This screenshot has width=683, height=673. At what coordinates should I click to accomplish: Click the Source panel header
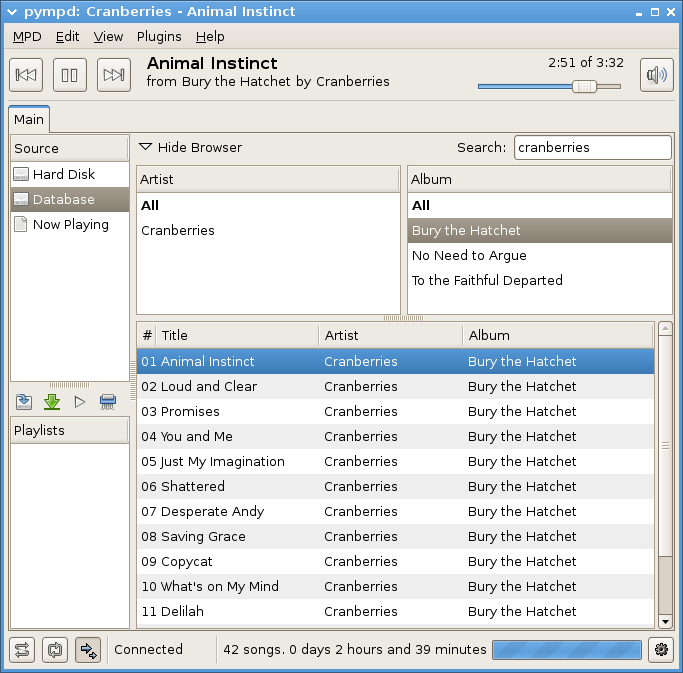point(70,148)
